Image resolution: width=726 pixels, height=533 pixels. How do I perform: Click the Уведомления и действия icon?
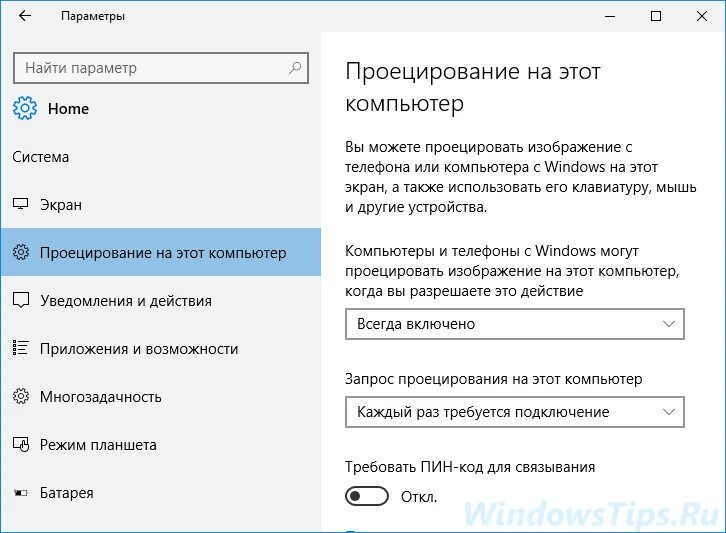tap(21, 301)
